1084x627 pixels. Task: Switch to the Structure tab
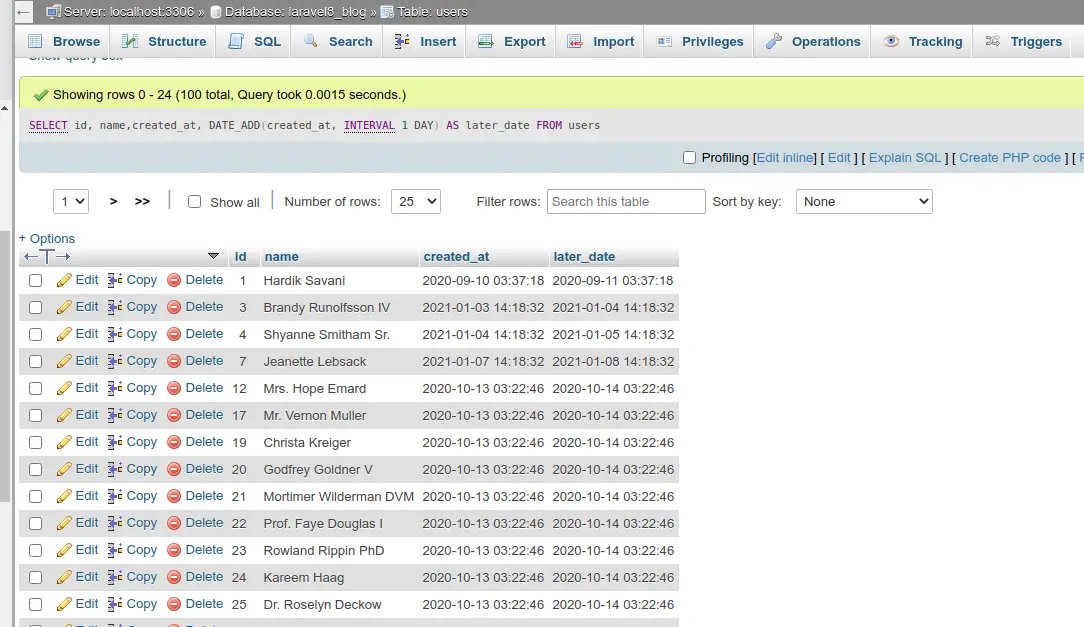coord(164,42)
